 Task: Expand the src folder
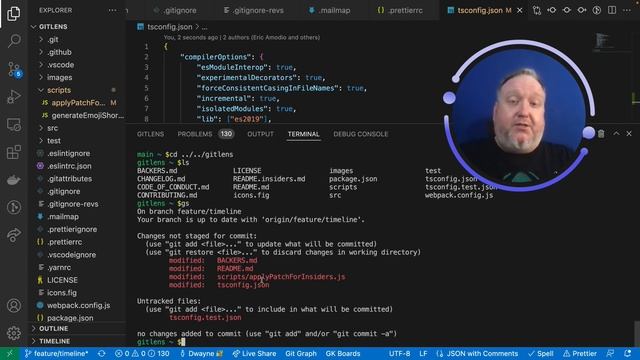(x=52, y=128)
